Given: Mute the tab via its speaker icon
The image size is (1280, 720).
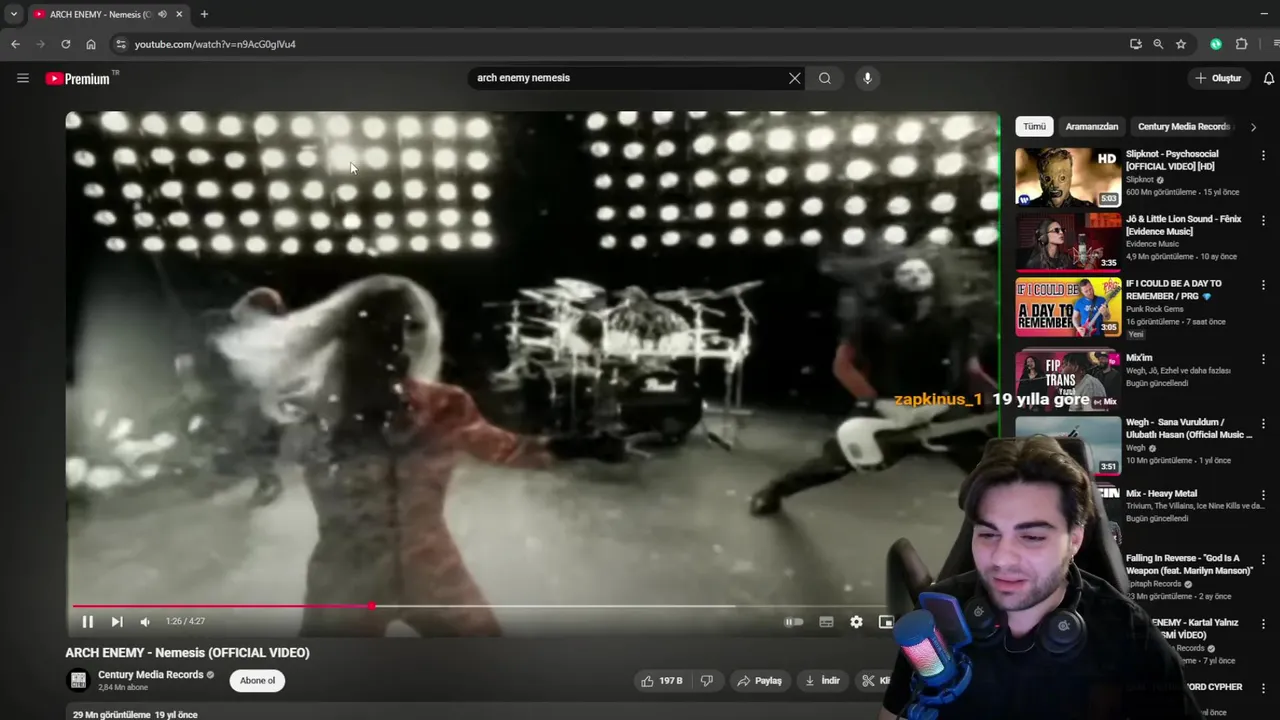Looking at the screenshot, I should (162, 14).
